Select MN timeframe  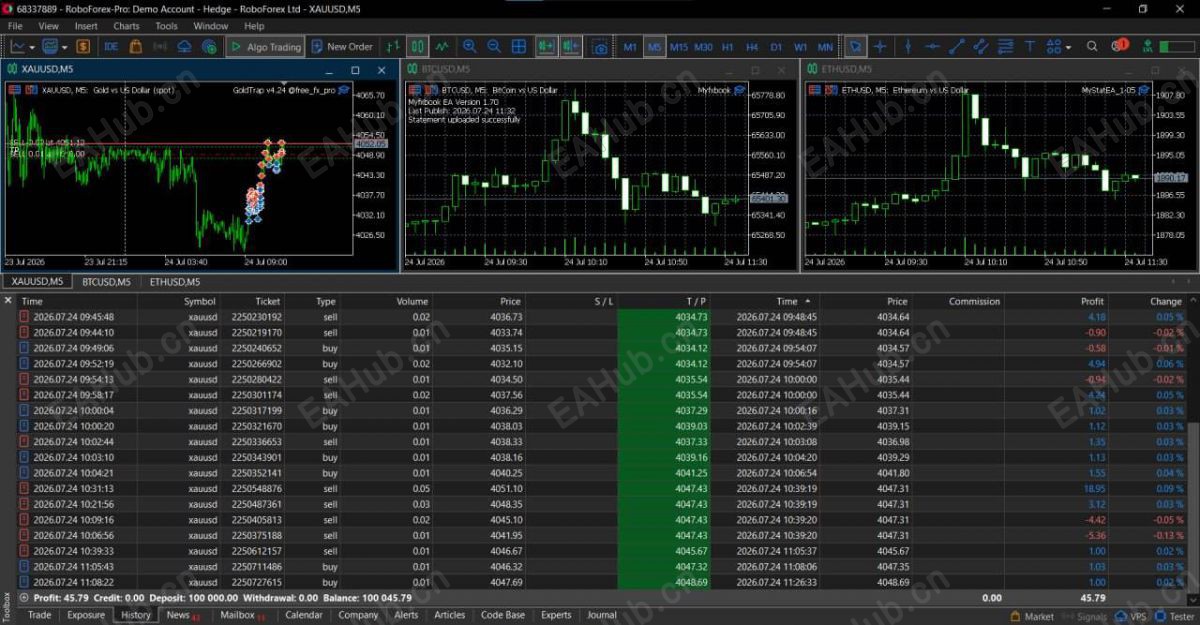(825, 46)
